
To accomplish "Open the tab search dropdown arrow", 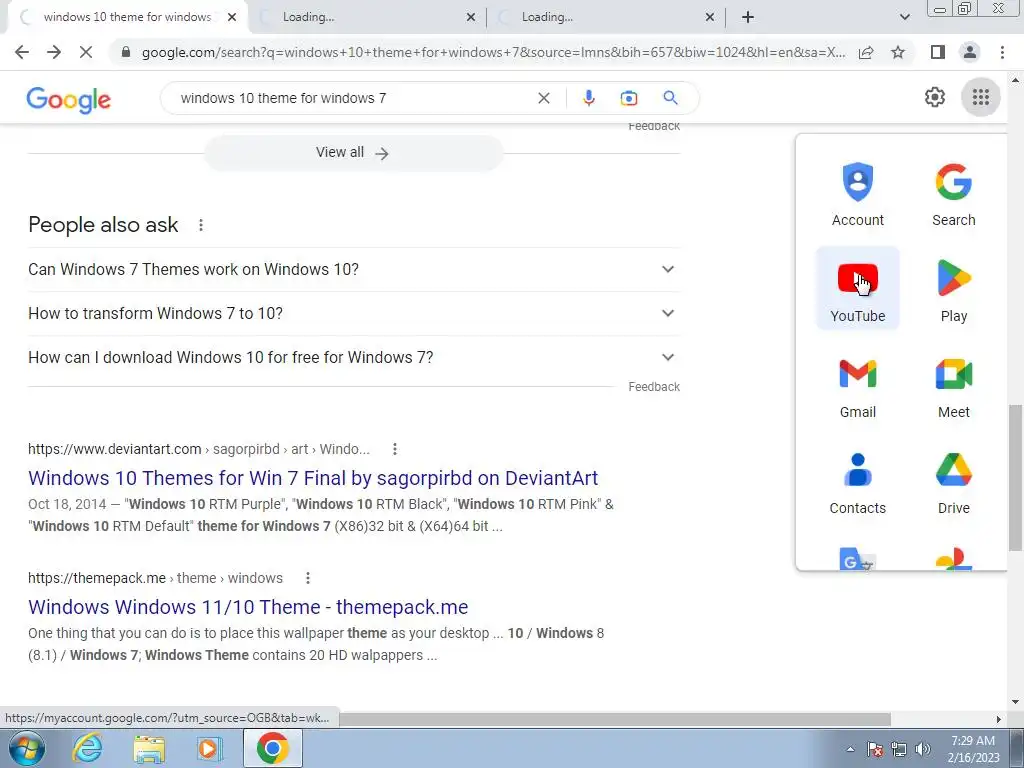I will (904, 17).
